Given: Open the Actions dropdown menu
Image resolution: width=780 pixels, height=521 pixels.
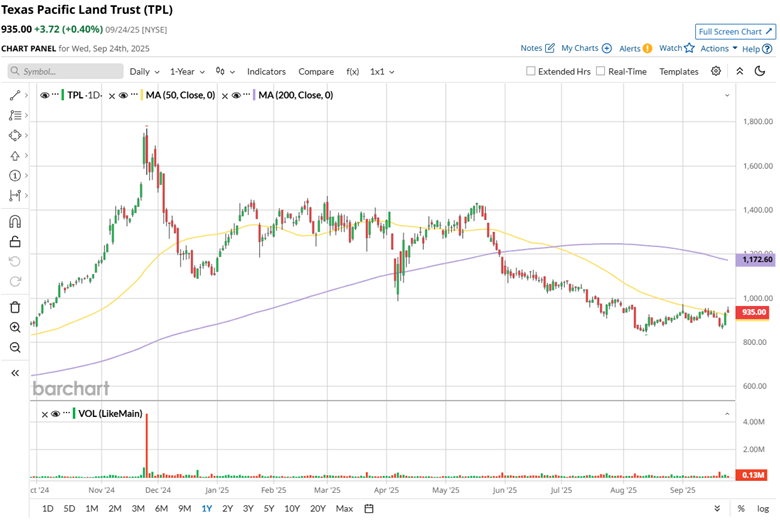Looking at the screenshot, I should [x=719, y=48].
